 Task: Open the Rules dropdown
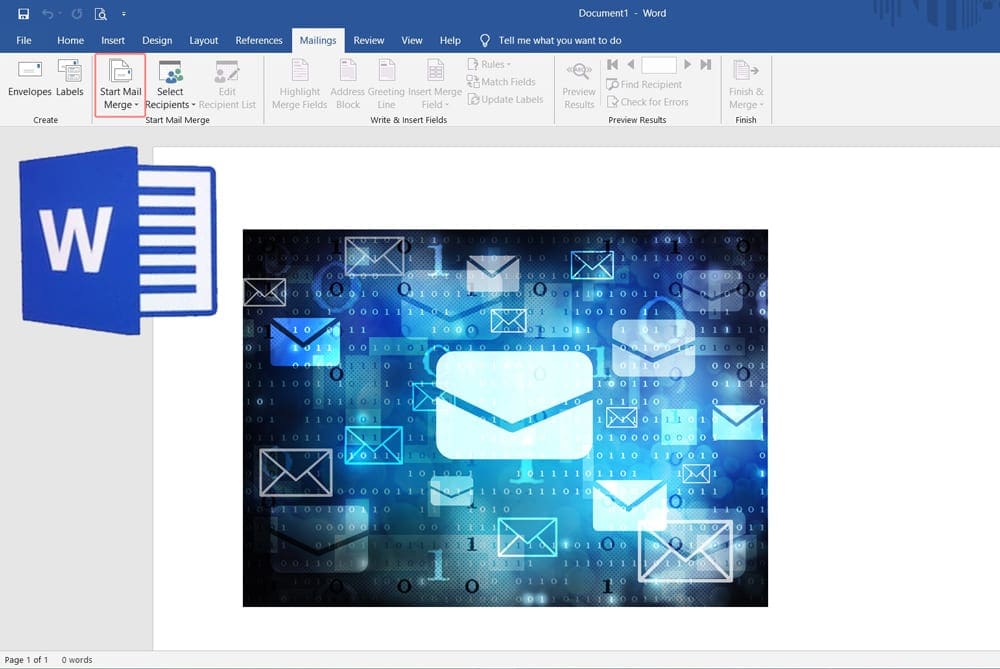pos(489,64)
